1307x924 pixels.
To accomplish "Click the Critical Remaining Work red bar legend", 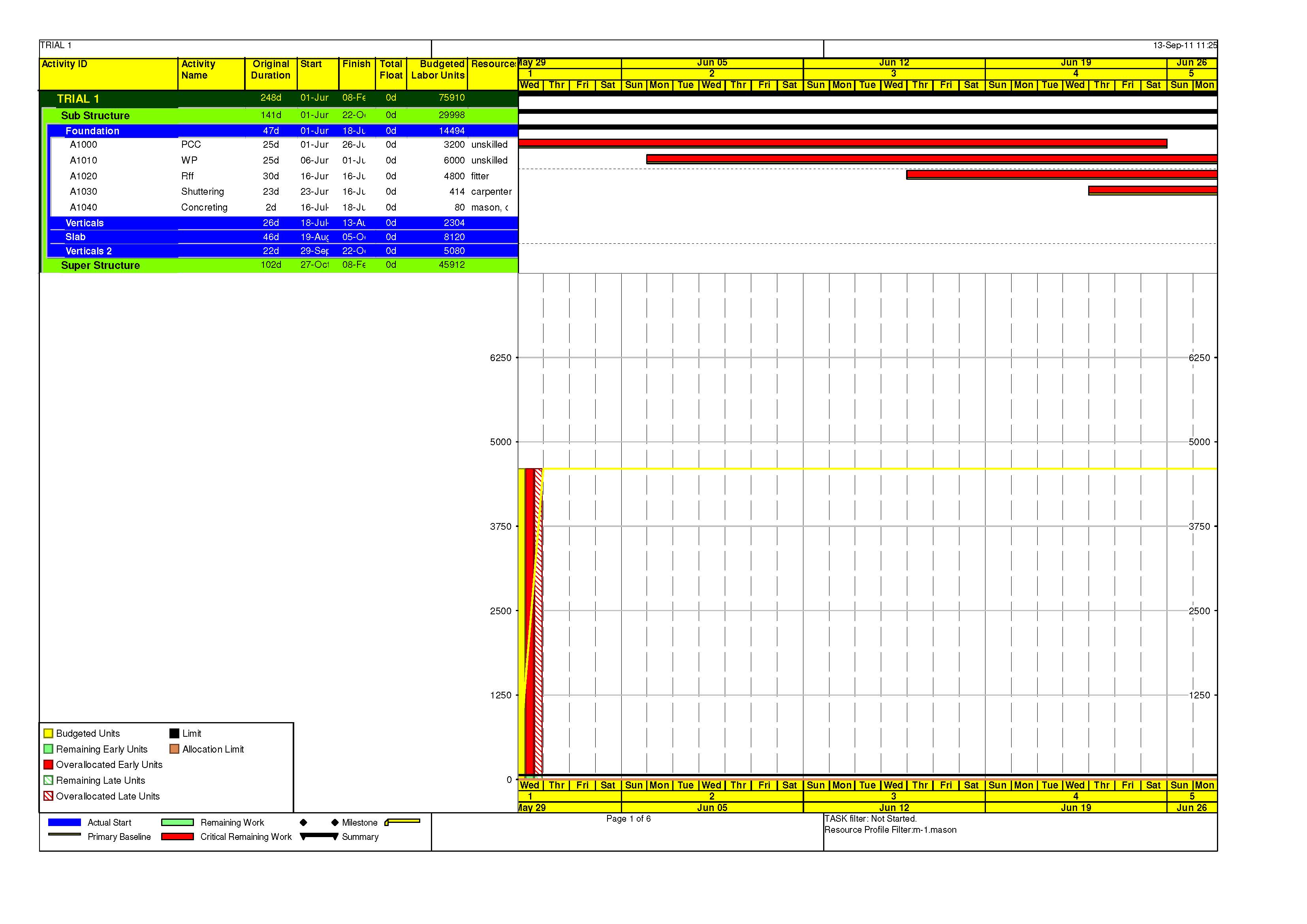I will 178,836.
